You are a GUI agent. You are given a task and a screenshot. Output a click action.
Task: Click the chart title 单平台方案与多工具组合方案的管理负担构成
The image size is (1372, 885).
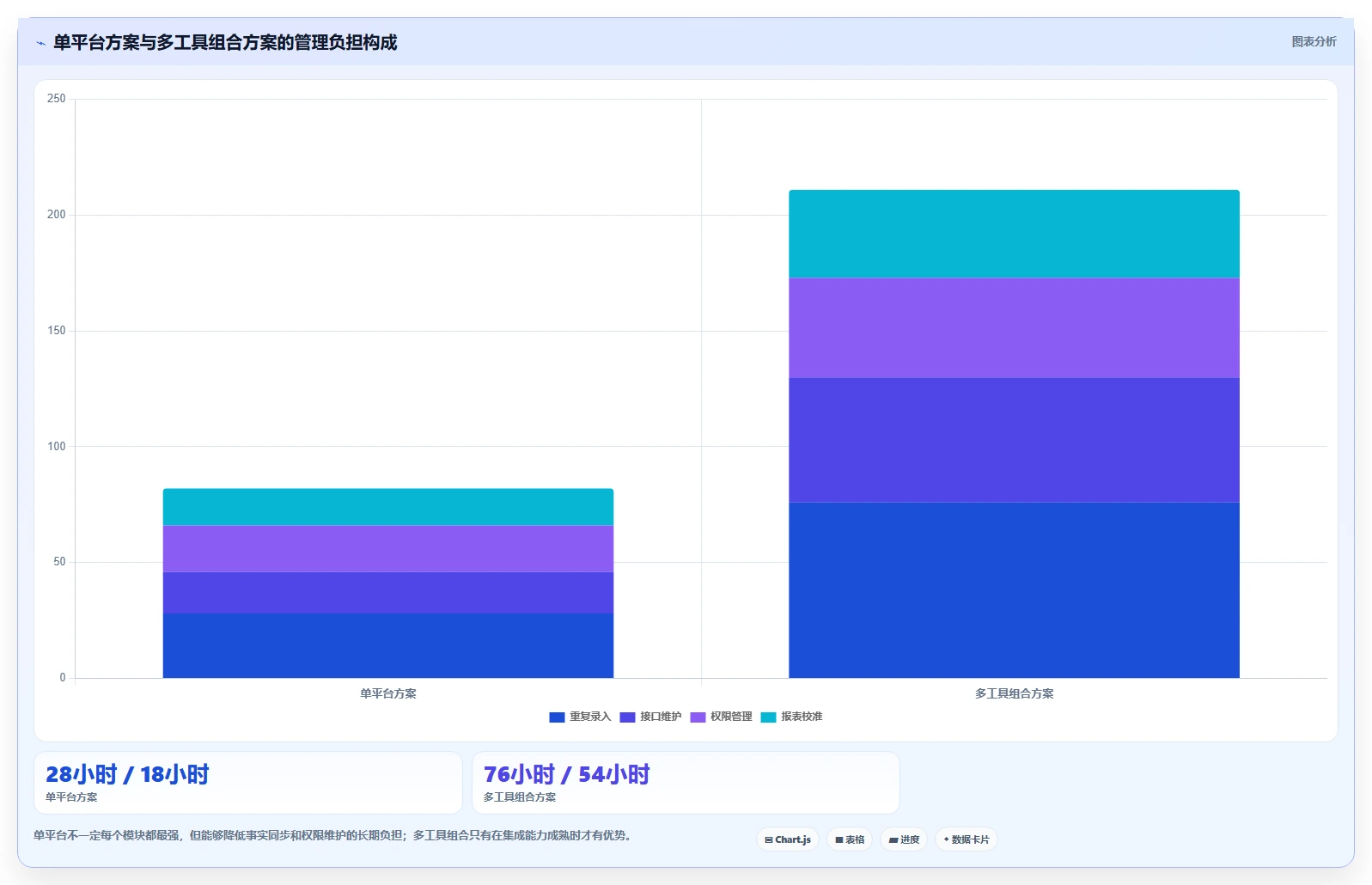[x=225, y=43]
